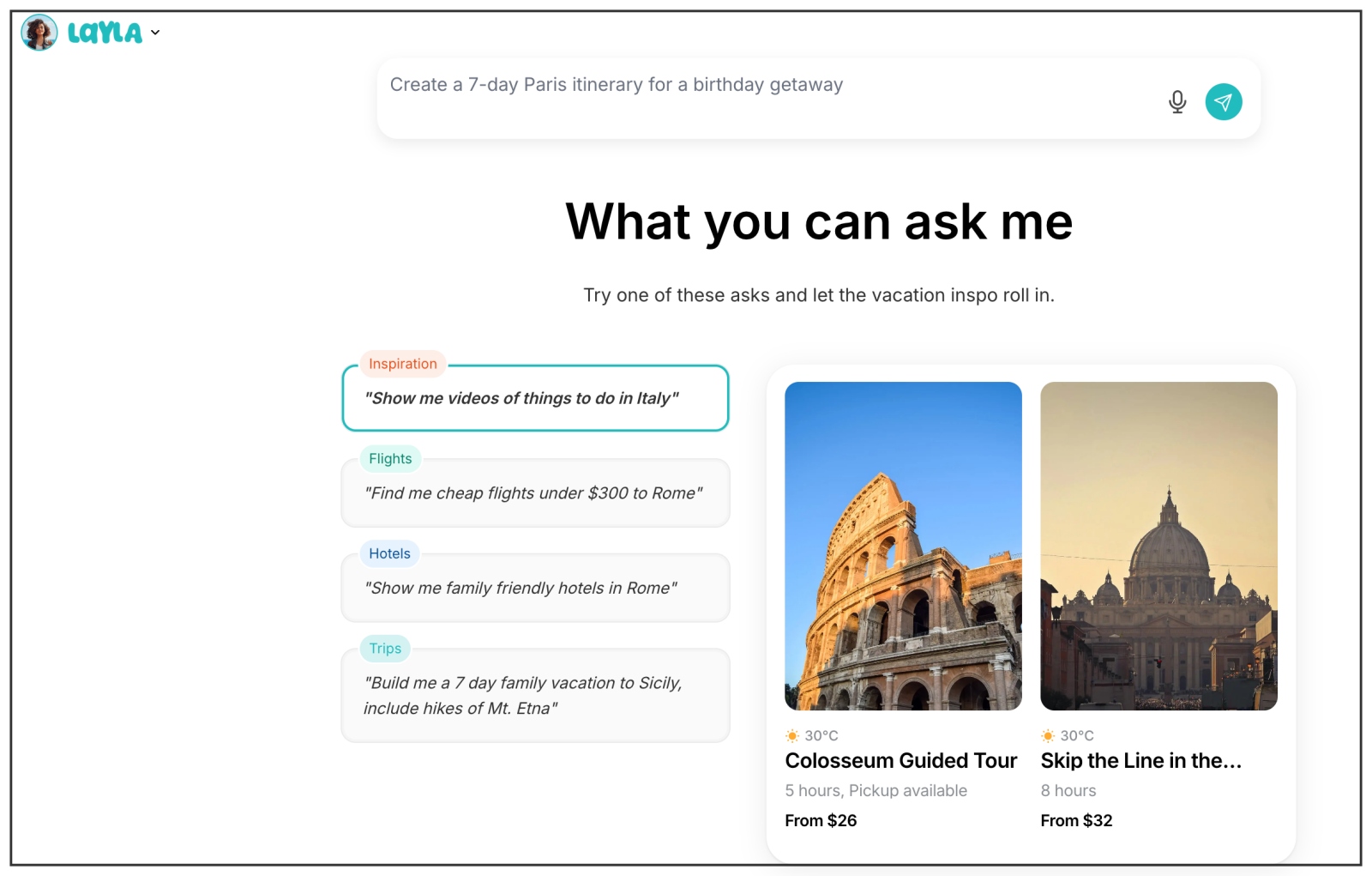Click the "8 hours" duration text

1068,790
